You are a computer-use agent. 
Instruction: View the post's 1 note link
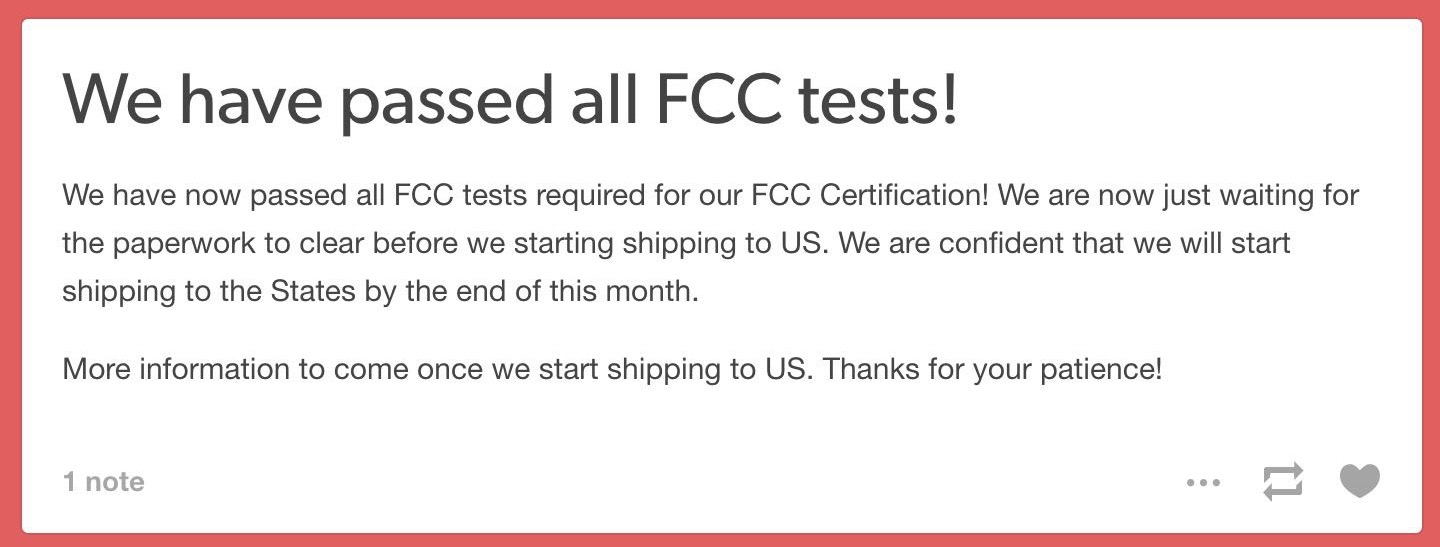tap(104, 482)
